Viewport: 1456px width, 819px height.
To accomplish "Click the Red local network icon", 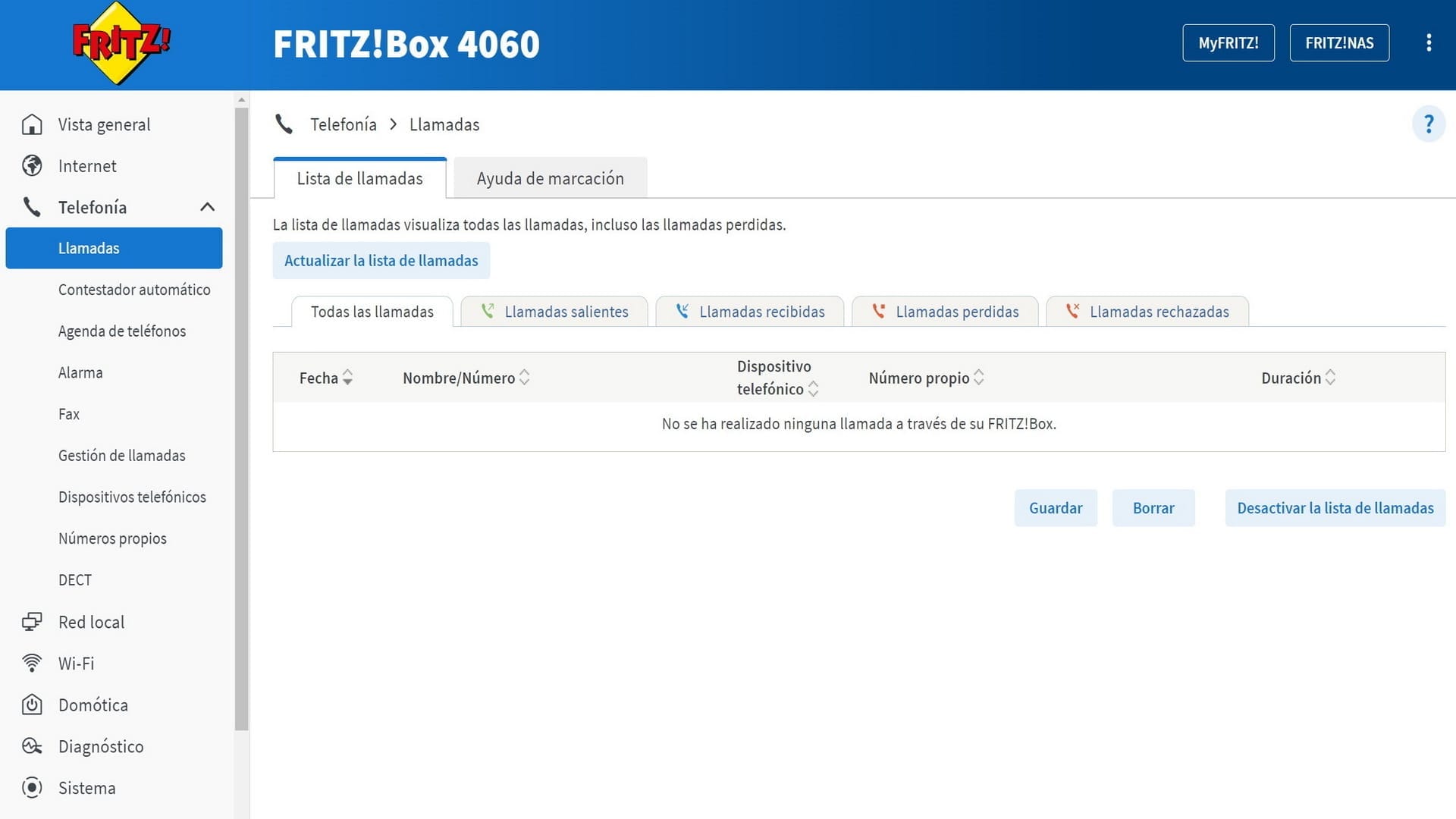I will click(32, 622).
